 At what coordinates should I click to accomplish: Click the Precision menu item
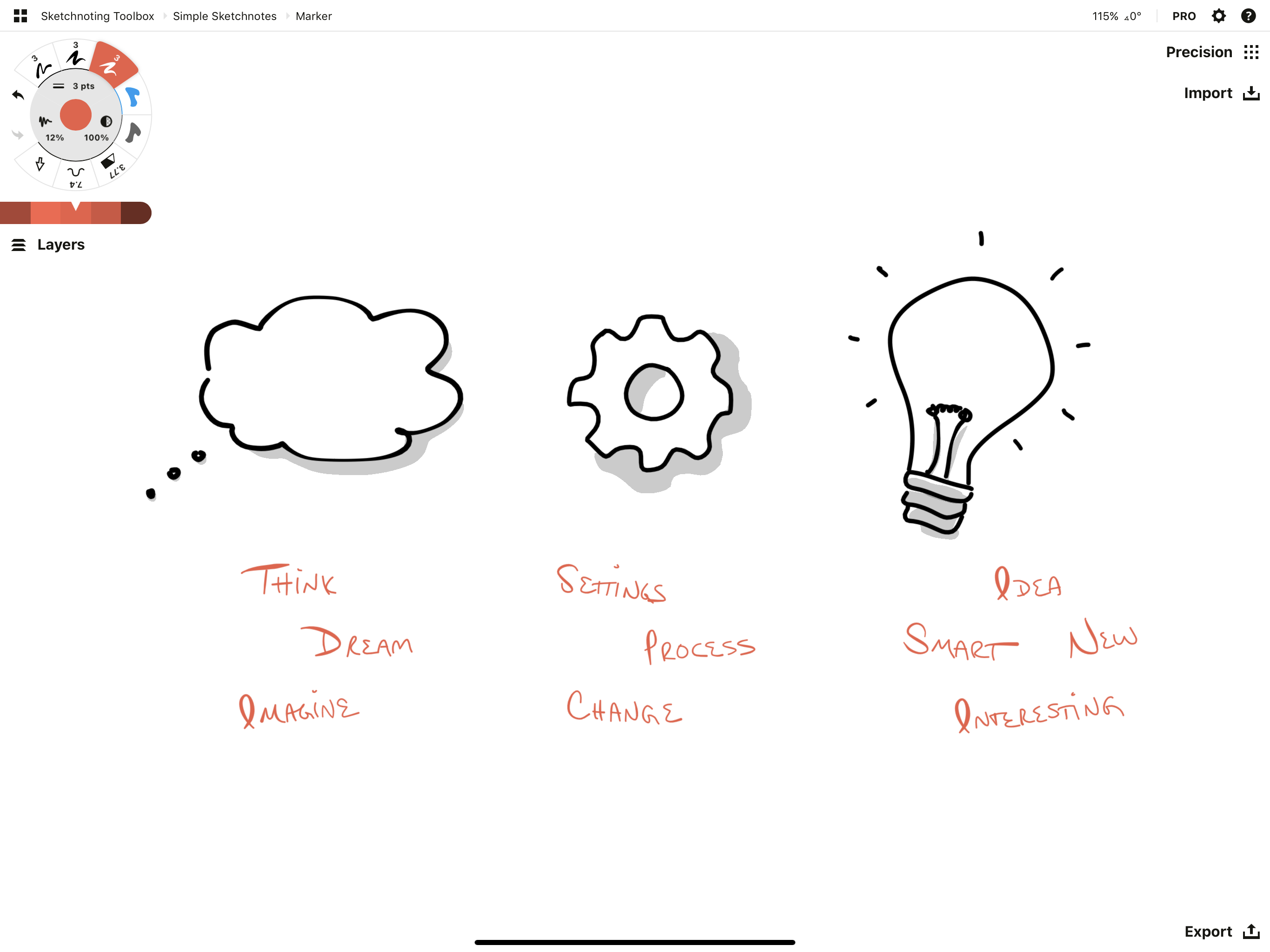pyautogui.click(x=1199, y=51)
